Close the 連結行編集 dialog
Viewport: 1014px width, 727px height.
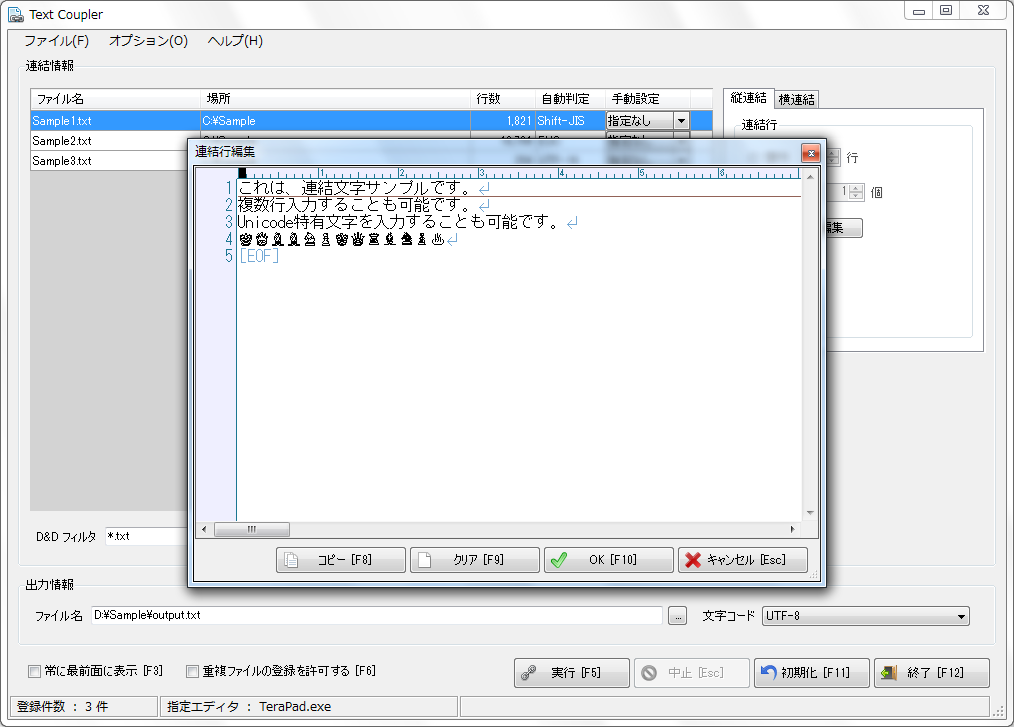point(810,153)
